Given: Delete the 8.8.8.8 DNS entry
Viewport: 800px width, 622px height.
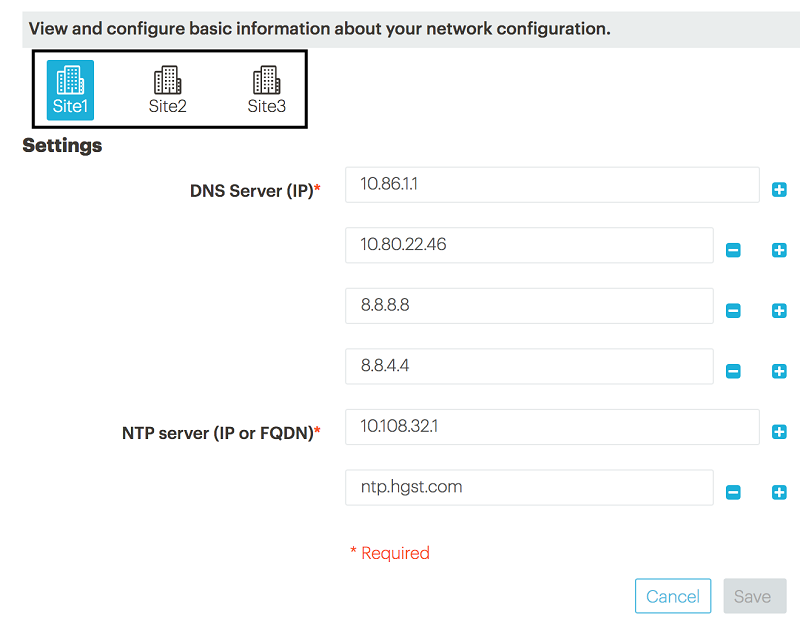Looking at the screenshot, I should [733, 311].
